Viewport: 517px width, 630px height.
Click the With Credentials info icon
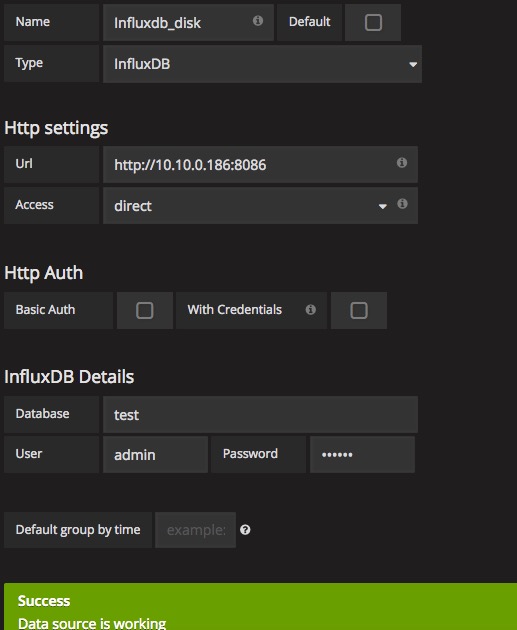point(311,309)
